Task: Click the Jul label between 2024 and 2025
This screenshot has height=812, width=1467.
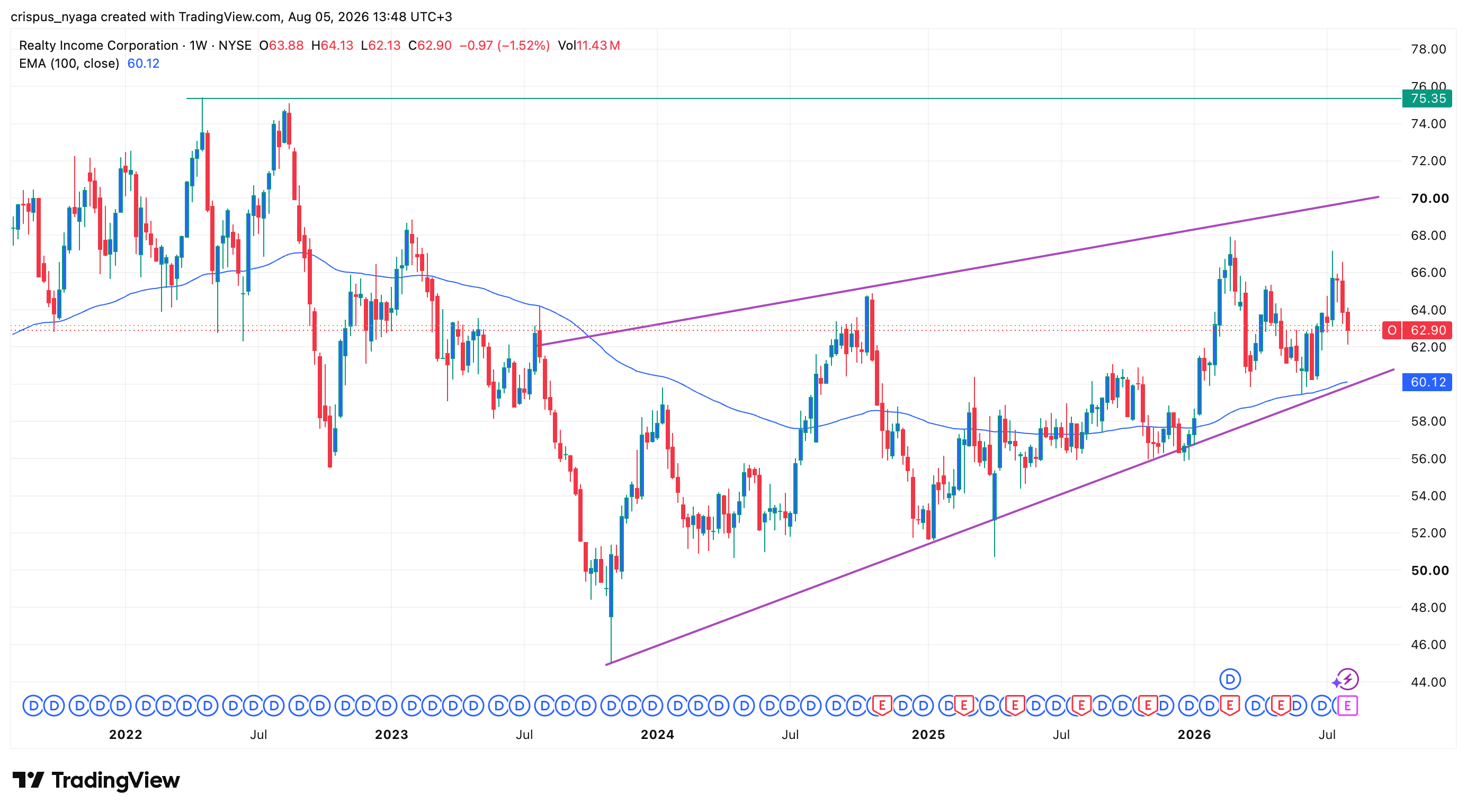Action: pyautogui.click(x=790, y=735)
